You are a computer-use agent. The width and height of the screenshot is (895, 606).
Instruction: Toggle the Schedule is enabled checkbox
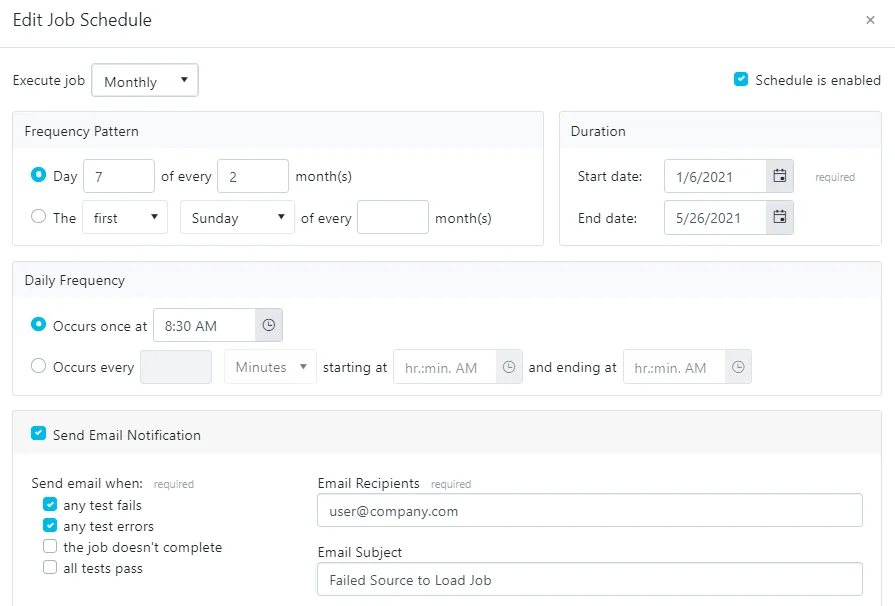click(x=741, y=79)
